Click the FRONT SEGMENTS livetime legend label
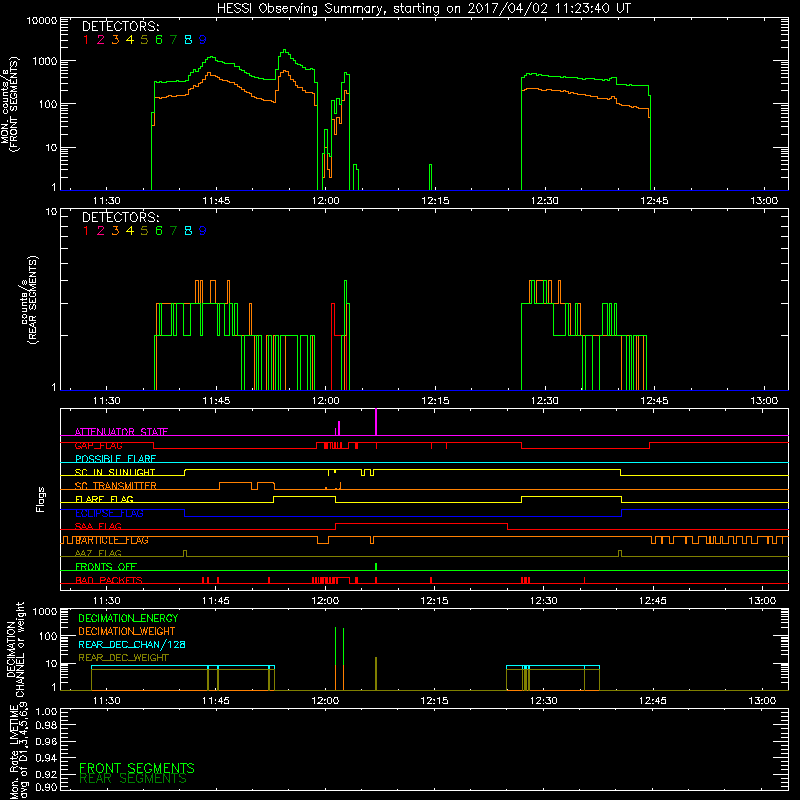 point(137,768)
